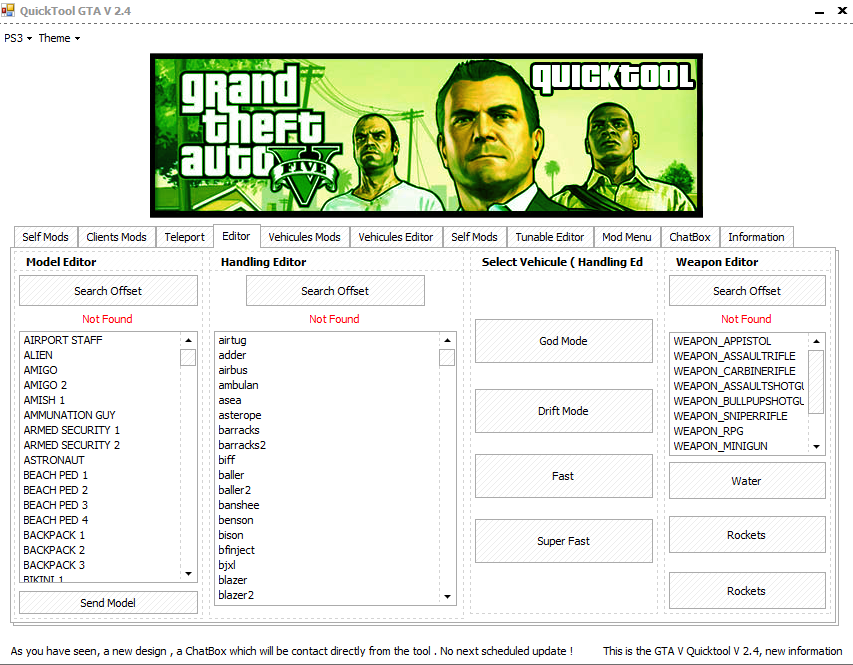This screenshot has width=853, height=665.
Task: Click the Water weapon button
Action: [x=747, y=481]
